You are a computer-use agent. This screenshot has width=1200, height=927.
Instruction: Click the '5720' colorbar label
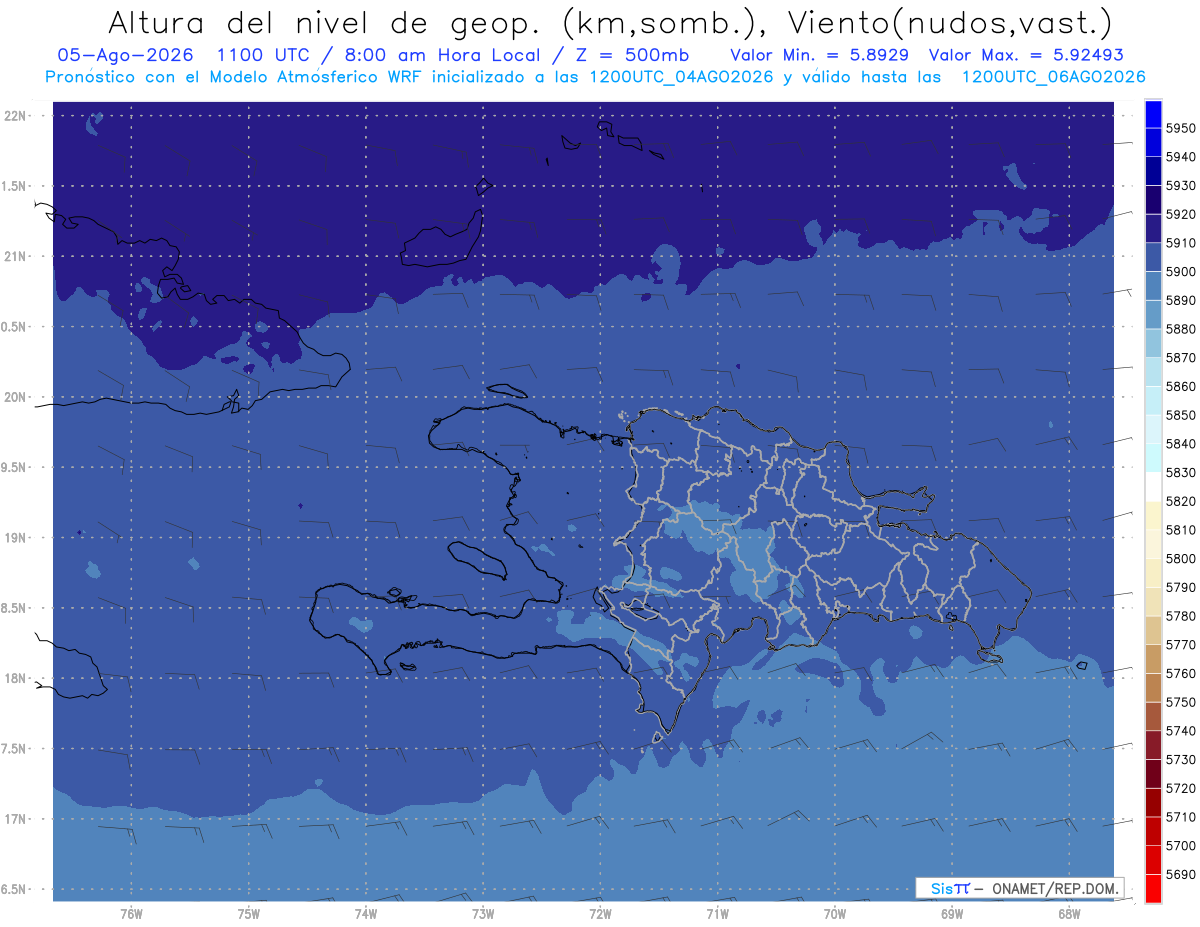(x=1181, y=788)
